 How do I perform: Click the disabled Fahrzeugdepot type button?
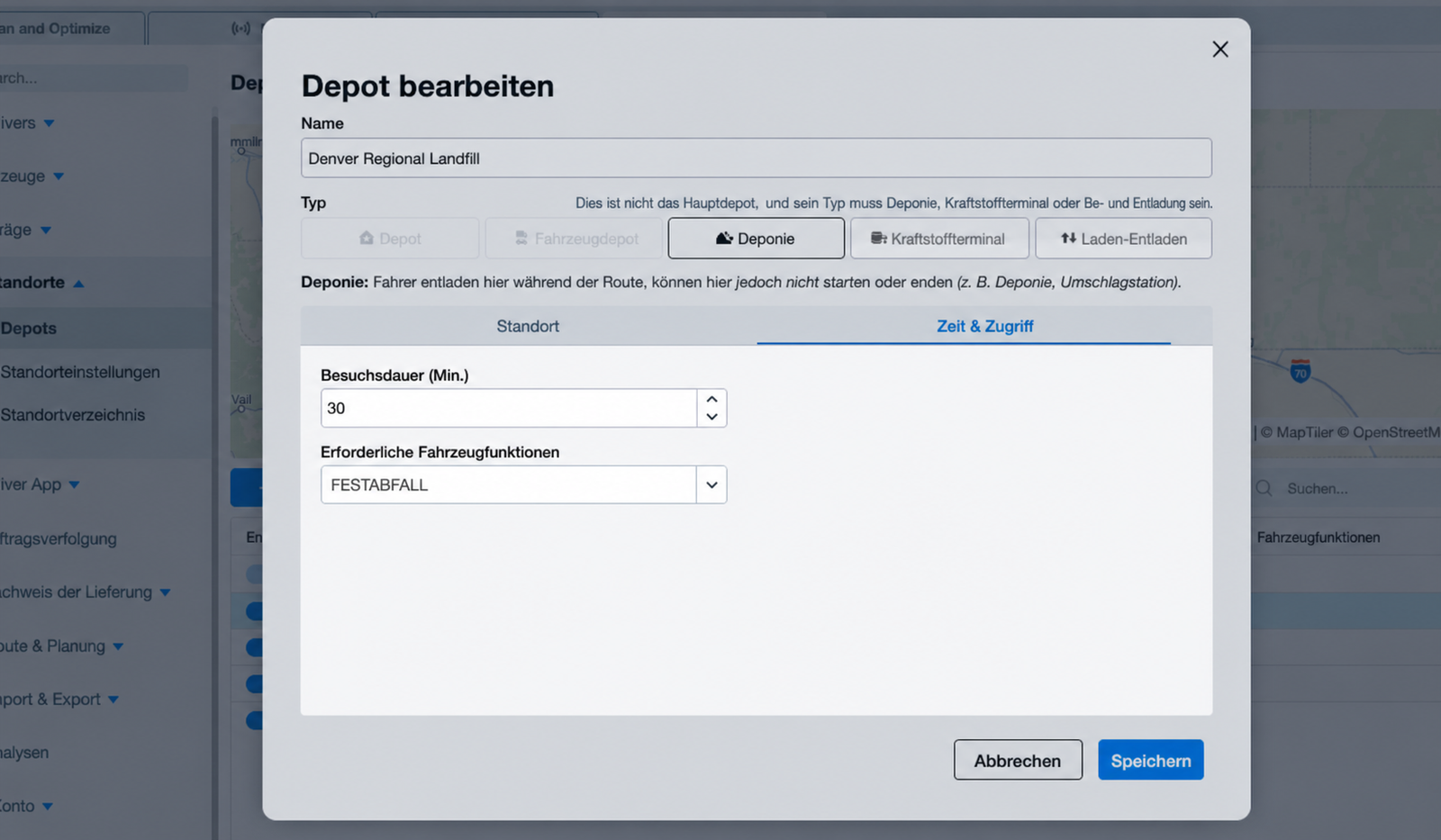[x=574, y=239]
